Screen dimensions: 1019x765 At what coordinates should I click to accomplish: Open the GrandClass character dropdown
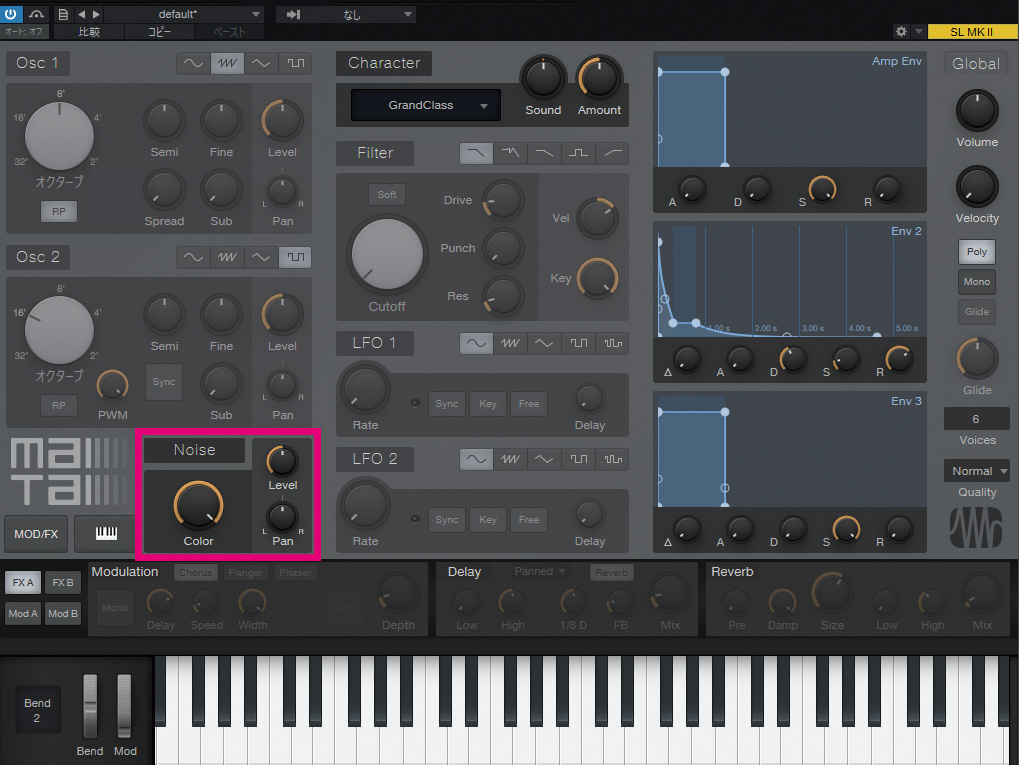[x=426, y=105]
